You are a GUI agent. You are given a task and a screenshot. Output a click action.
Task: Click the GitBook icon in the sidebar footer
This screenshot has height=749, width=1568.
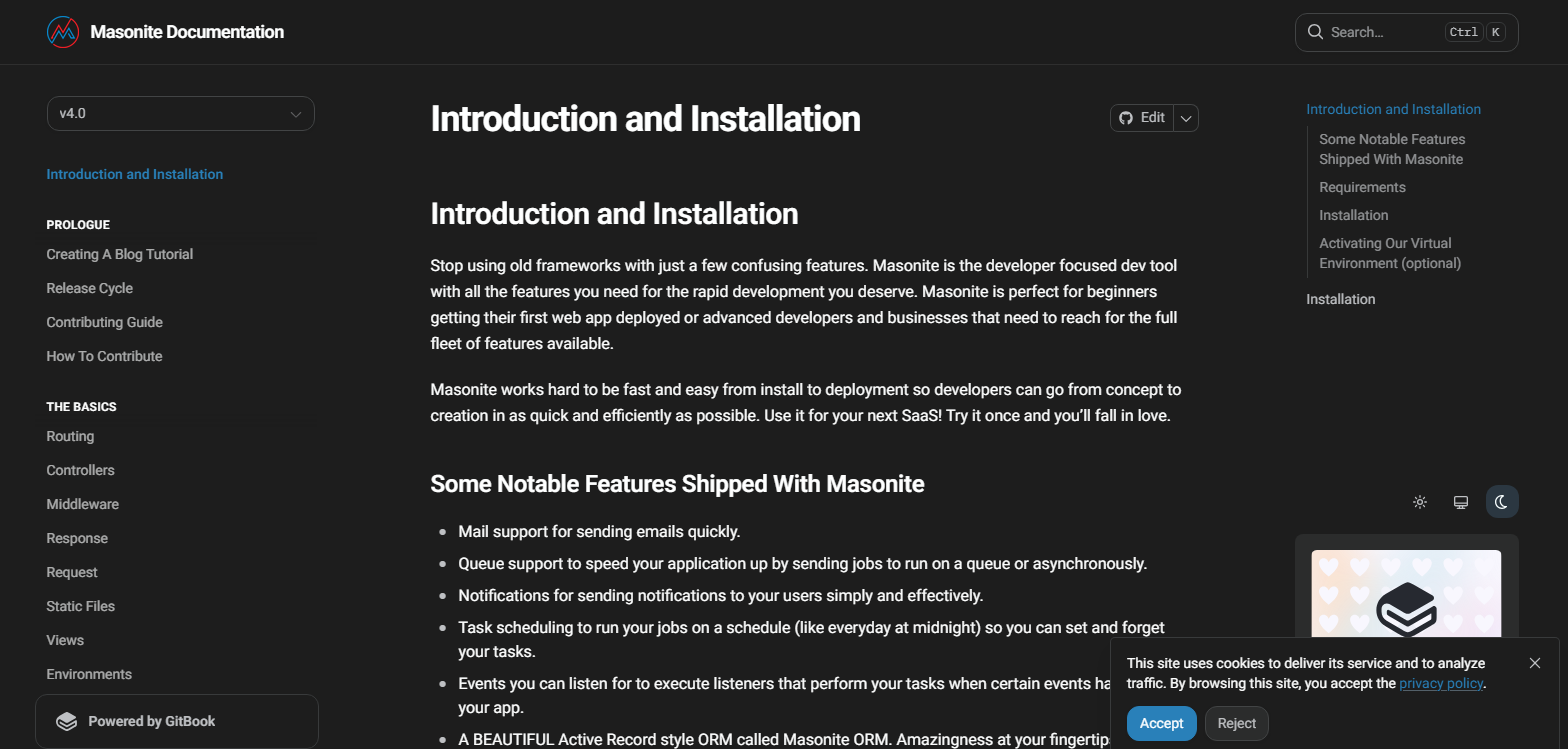(x=66, y=720)
